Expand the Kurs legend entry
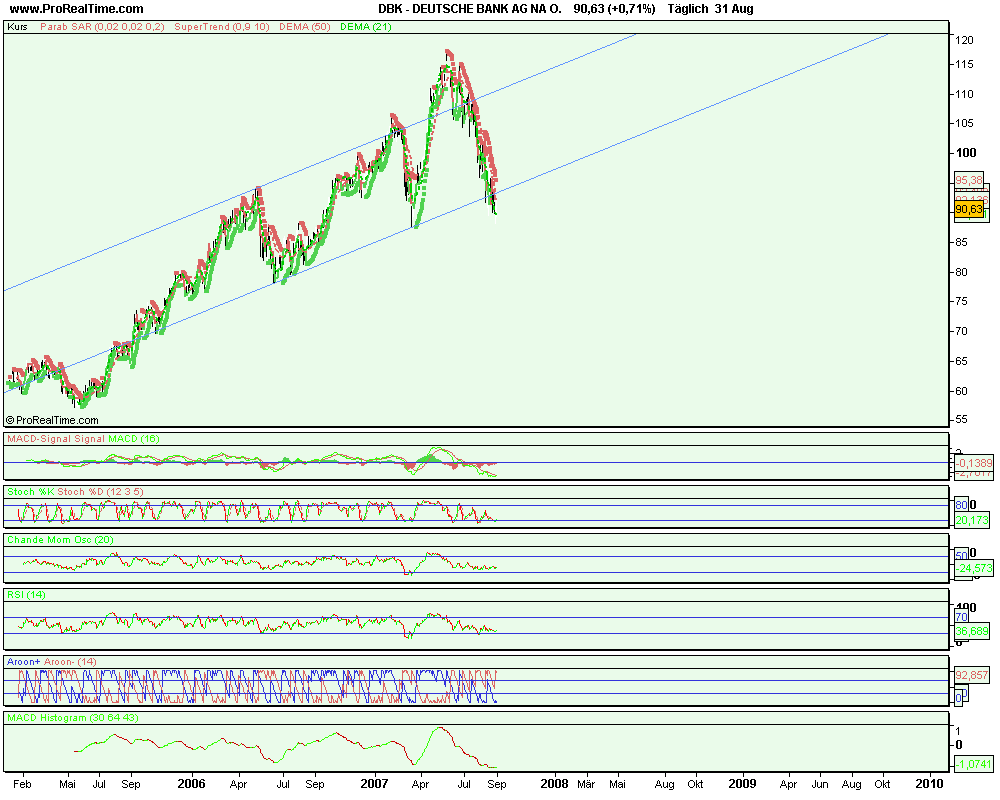 pos(16,27)
